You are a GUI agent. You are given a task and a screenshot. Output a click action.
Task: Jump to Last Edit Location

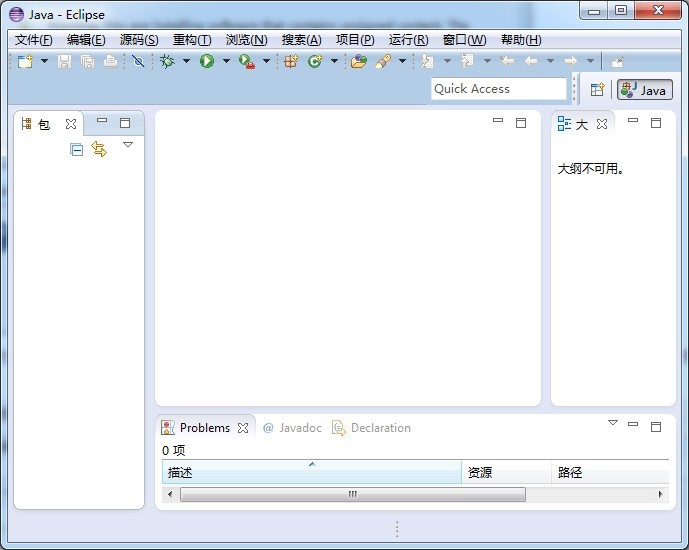[x=508, y=61]
